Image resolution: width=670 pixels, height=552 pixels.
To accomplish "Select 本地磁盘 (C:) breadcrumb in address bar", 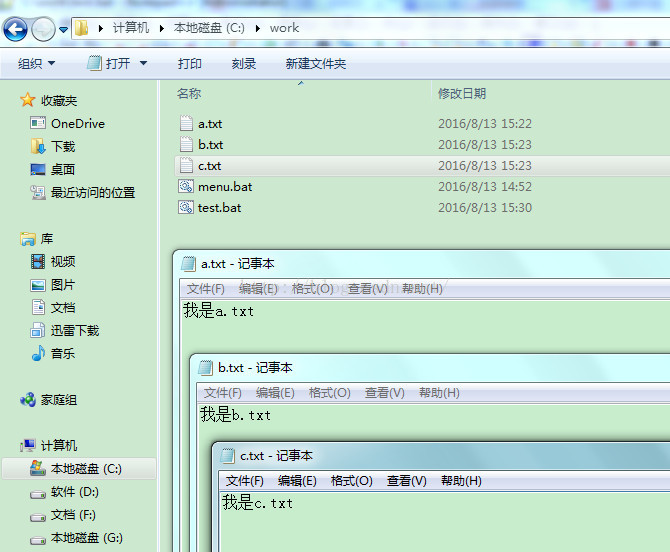I will (209, 28).
